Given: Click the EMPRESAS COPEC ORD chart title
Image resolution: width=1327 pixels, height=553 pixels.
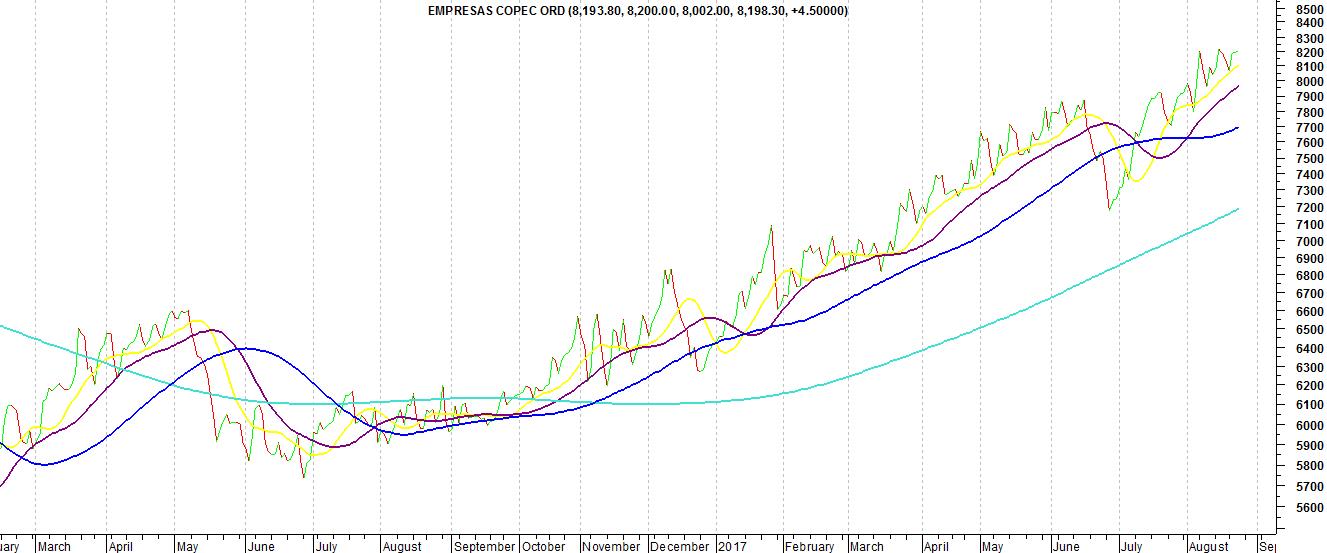Looking at the screenshot, I should click(640, 10).
